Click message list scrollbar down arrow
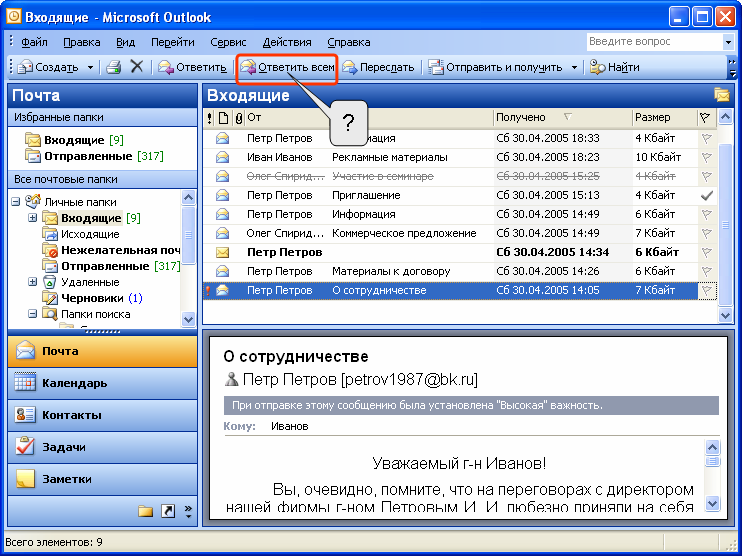The width and height of the screenshot is (742, 556). (x=725, y=315)
